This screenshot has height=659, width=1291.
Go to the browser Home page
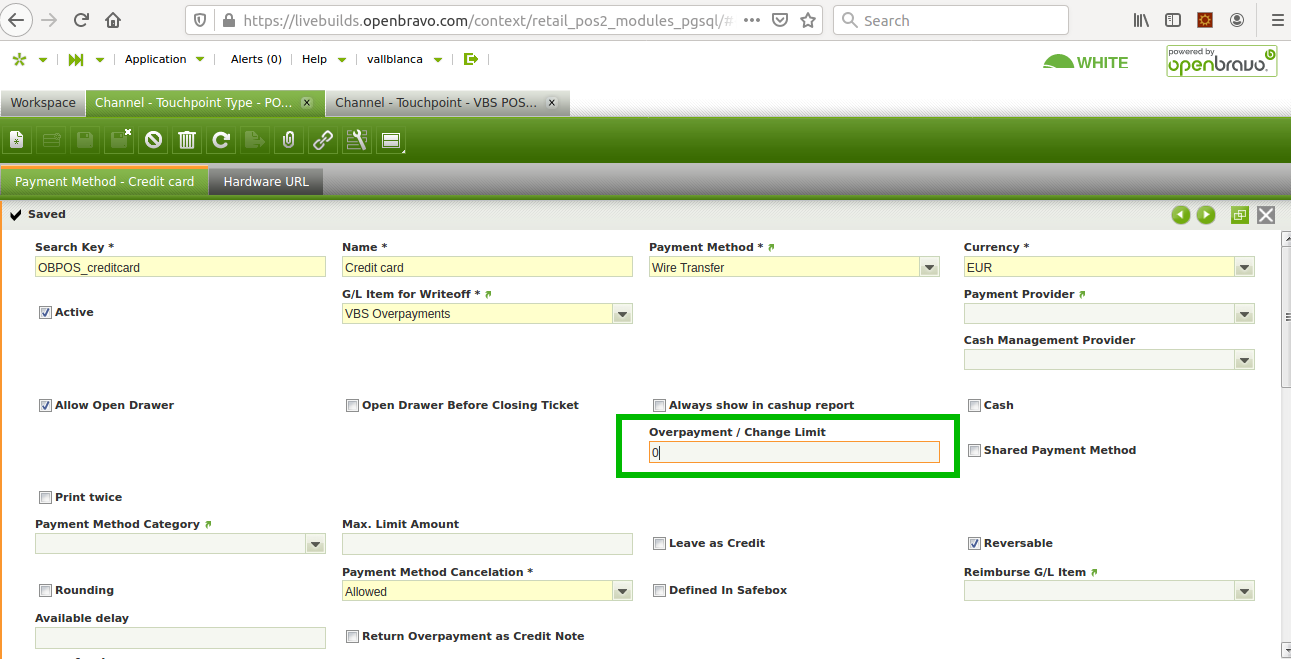(x=113, y=20)
